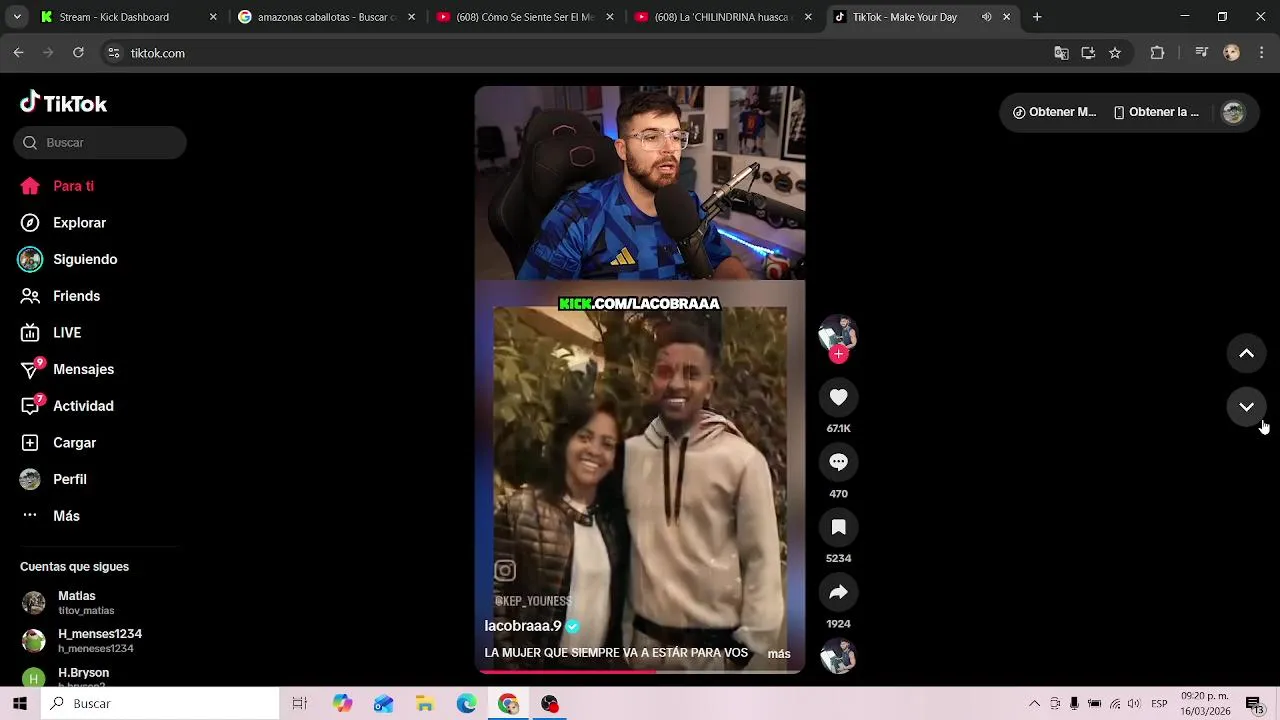Open a new browser tab
The height and width of the screenshot is (720, 1280).
click(1037, 17)
